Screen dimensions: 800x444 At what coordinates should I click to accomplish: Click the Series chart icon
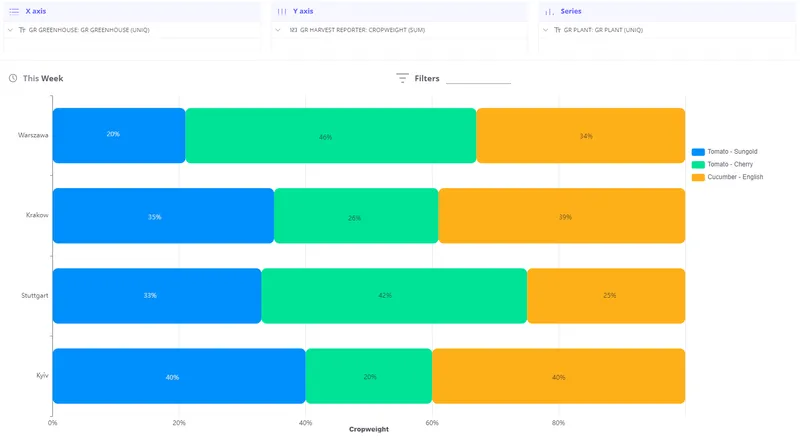point(549,11)
